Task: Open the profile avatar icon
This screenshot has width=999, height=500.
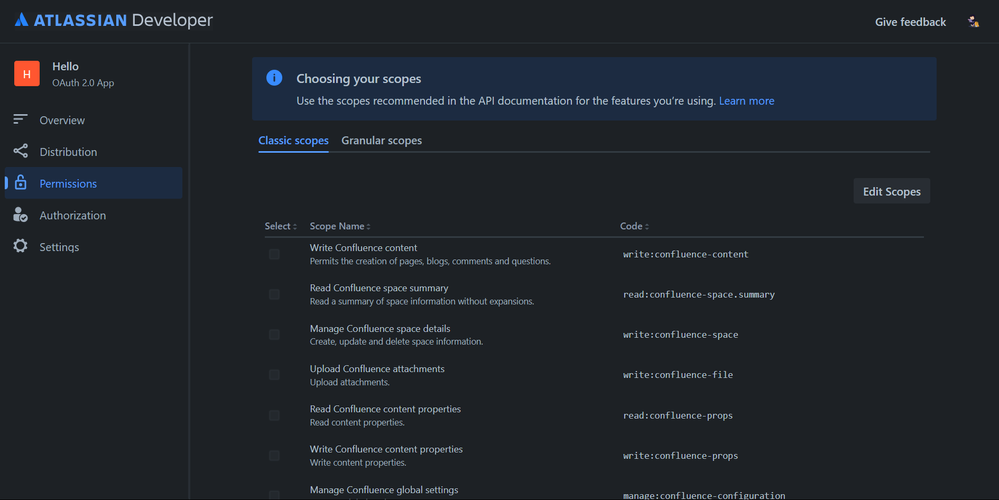Action: coord(973,22)
